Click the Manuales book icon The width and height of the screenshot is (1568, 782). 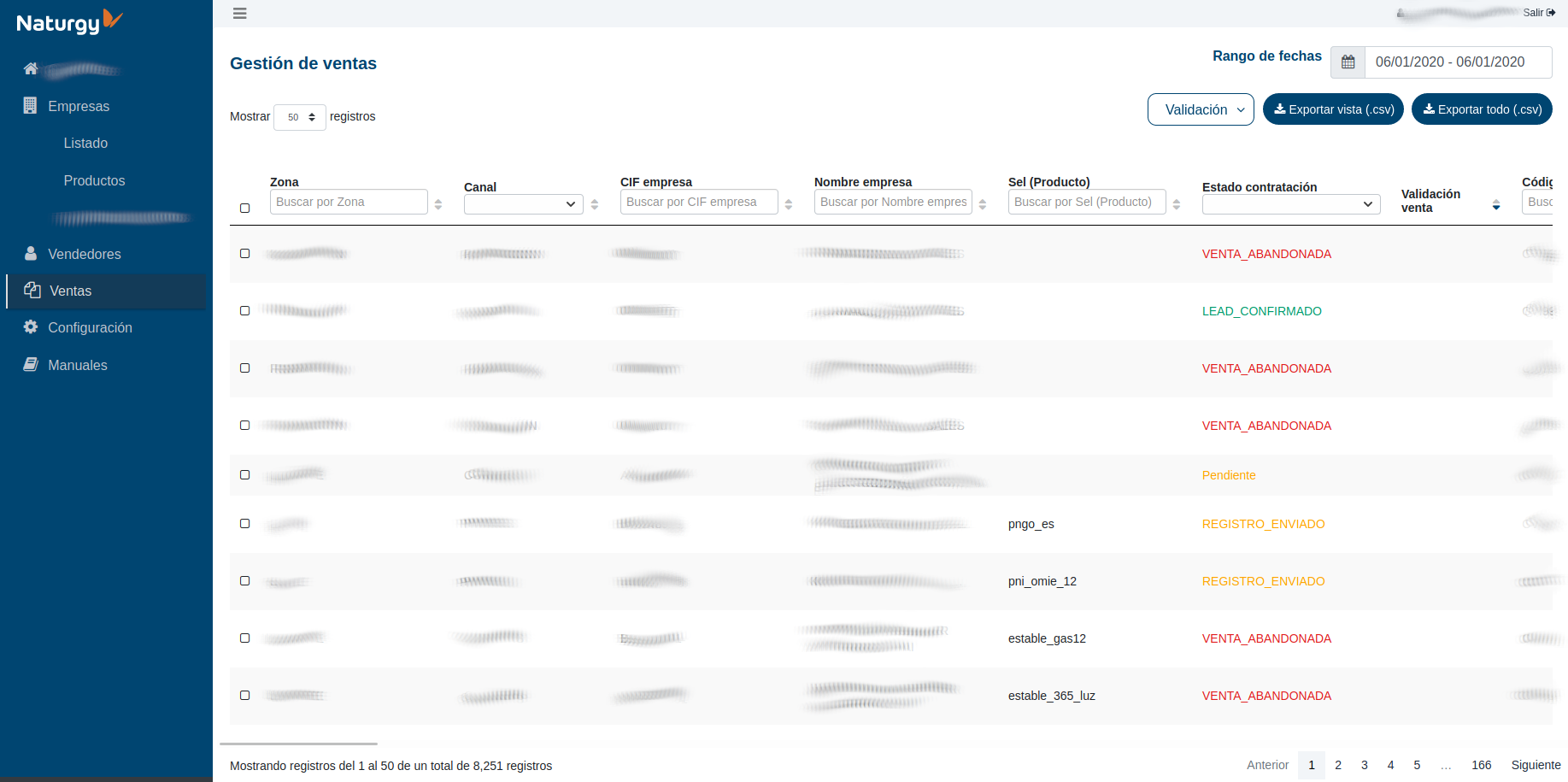click(x=31, y=364)
